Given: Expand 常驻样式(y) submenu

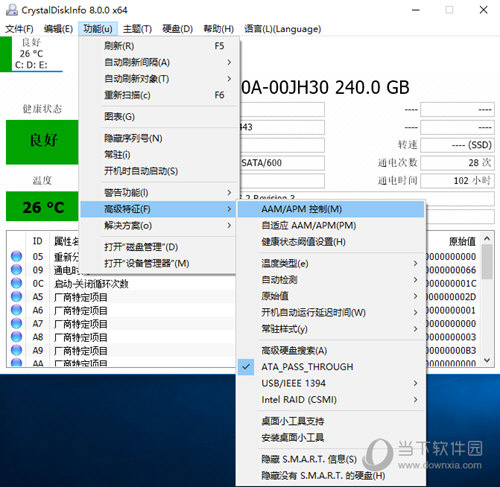Looking at the screenshot, I should point(331,329).
